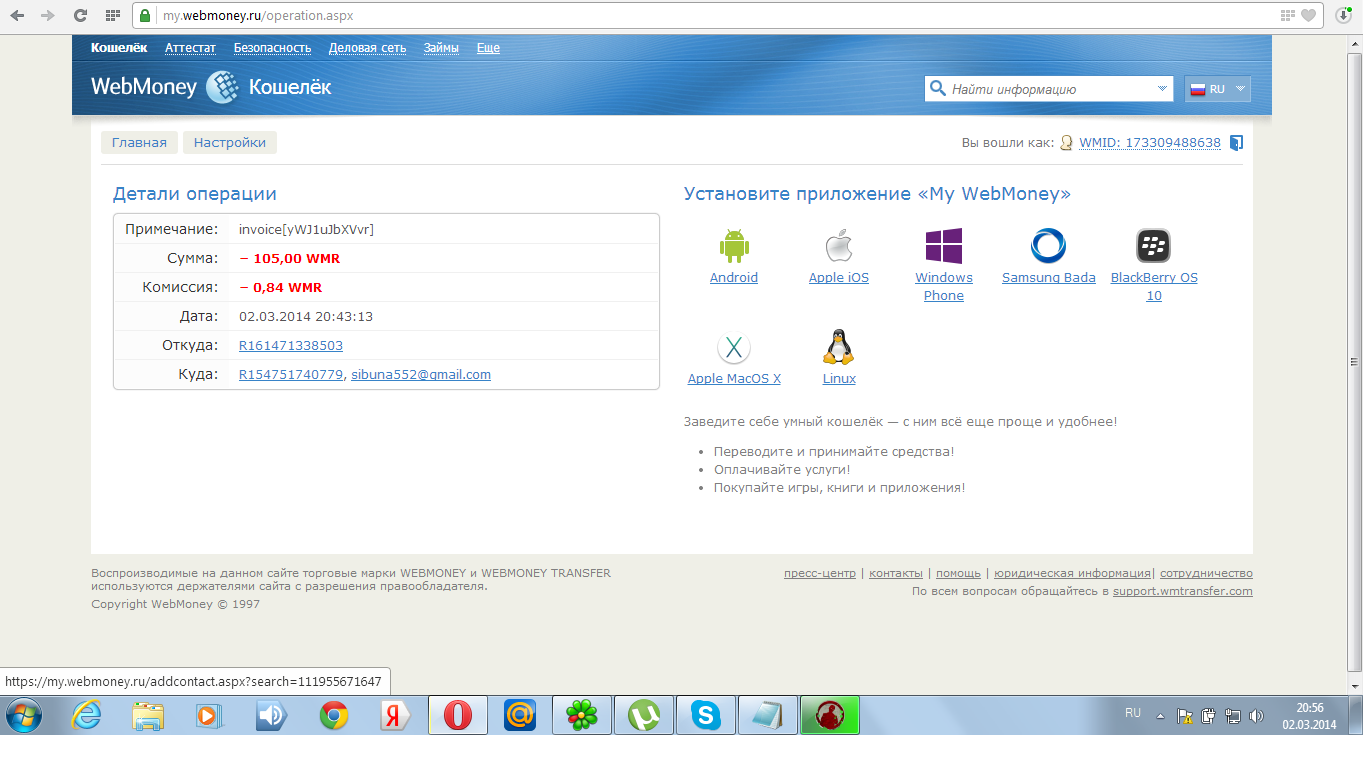The image size is (1366, 768).
Task: Click the Найти информацию search field
Action: point(1050,89)
